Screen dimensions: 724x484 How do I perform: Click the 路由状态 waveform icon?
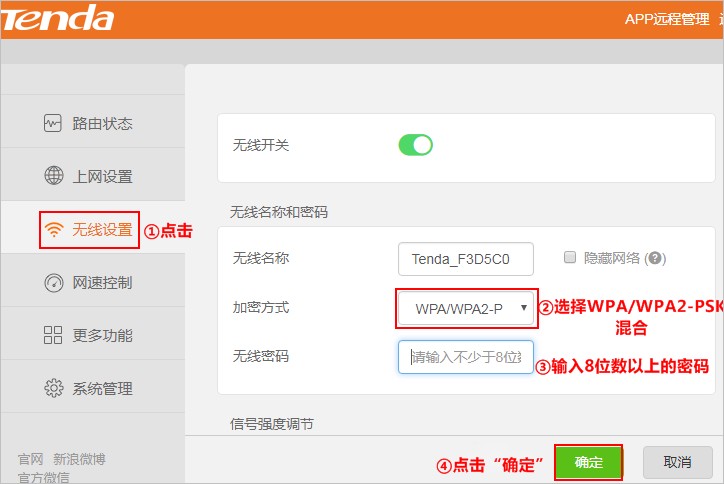[53, 123]
